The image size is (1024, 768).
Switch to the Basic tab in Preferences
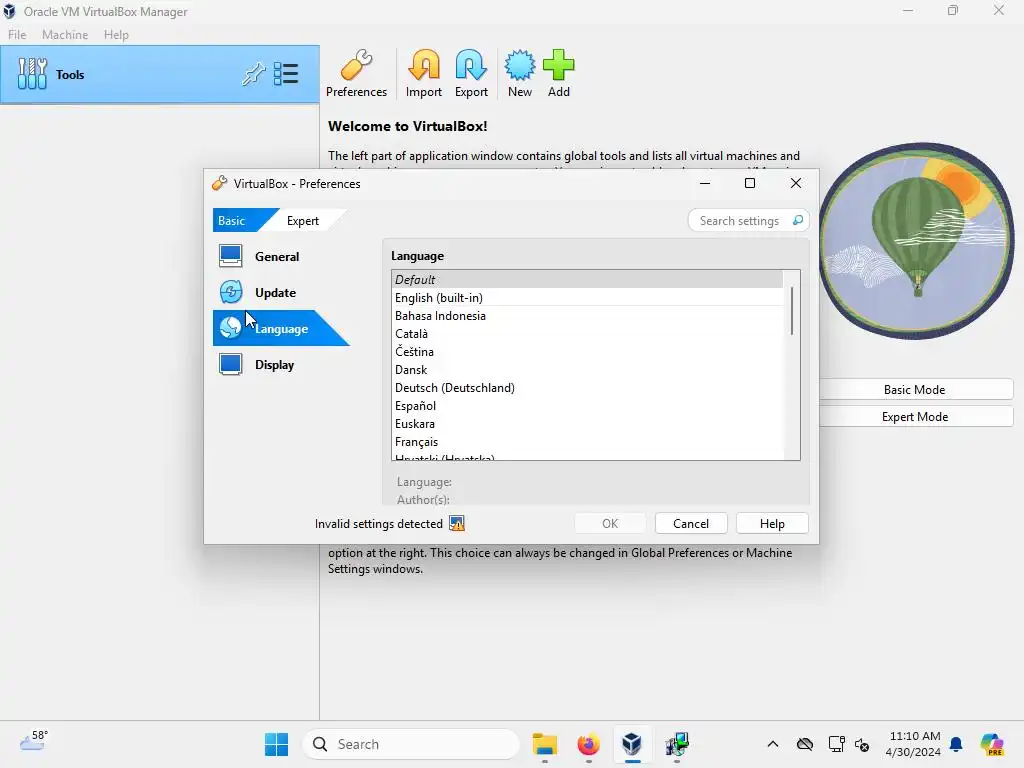(232, 221)
